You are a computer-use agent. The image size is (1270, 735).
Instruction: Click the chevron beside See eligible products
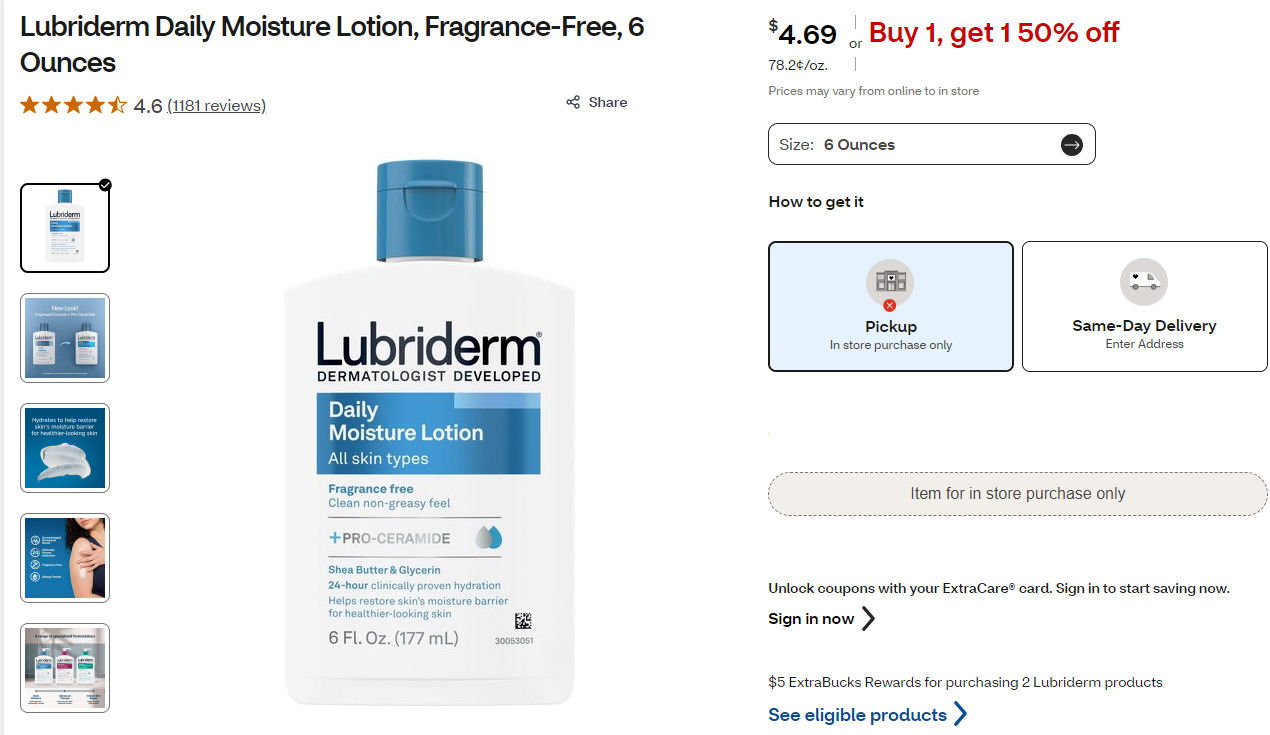(960, 714)
